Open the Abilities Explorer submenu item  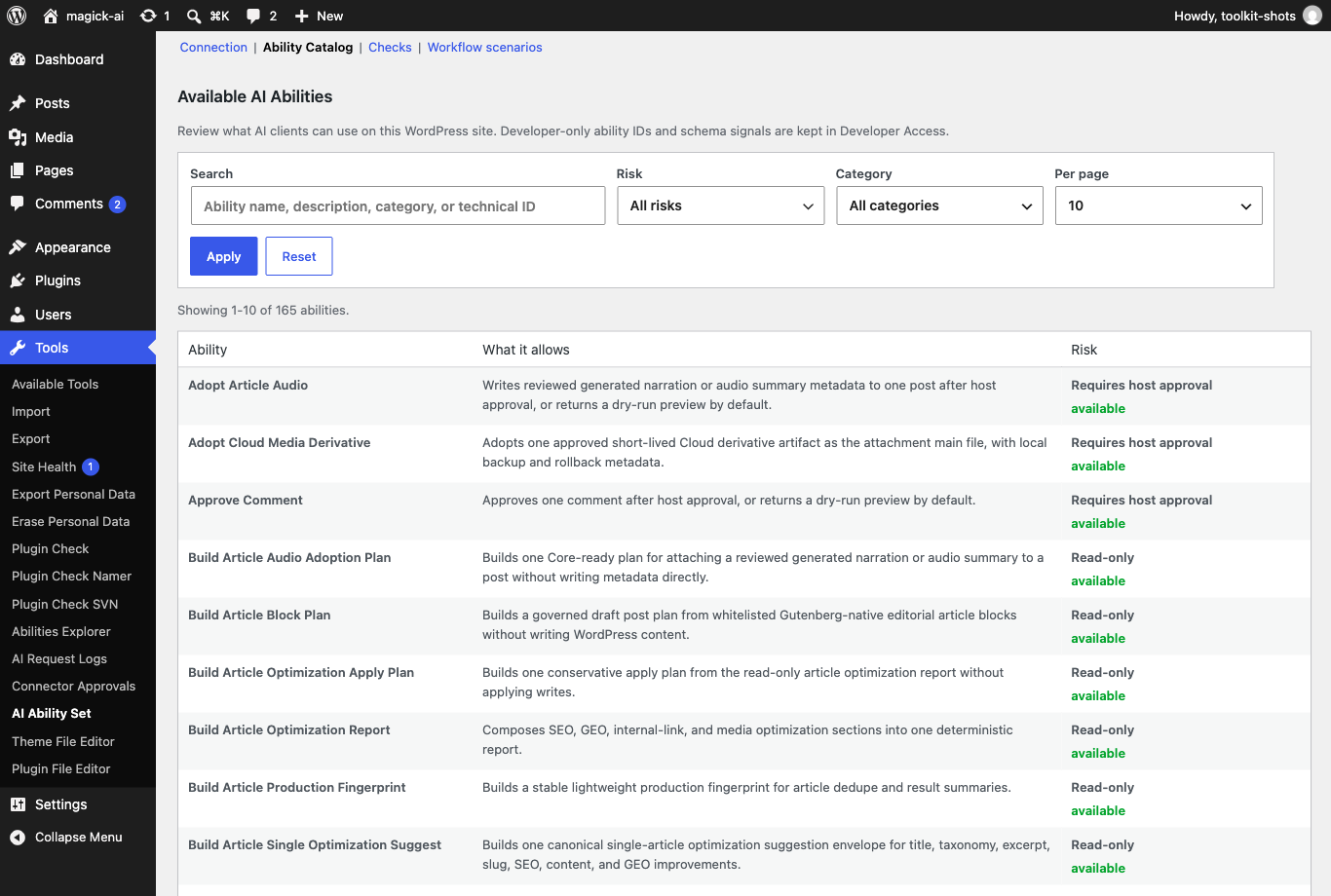click(x=61, y=631)
